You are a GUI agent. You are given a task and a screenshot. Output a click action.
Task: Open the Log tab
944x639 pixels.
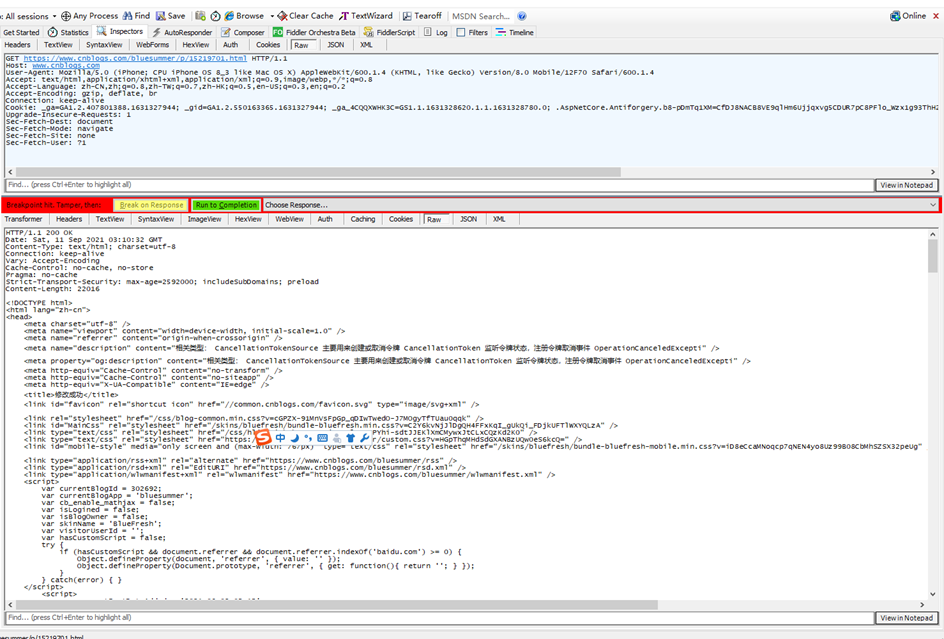coord(436,33)
